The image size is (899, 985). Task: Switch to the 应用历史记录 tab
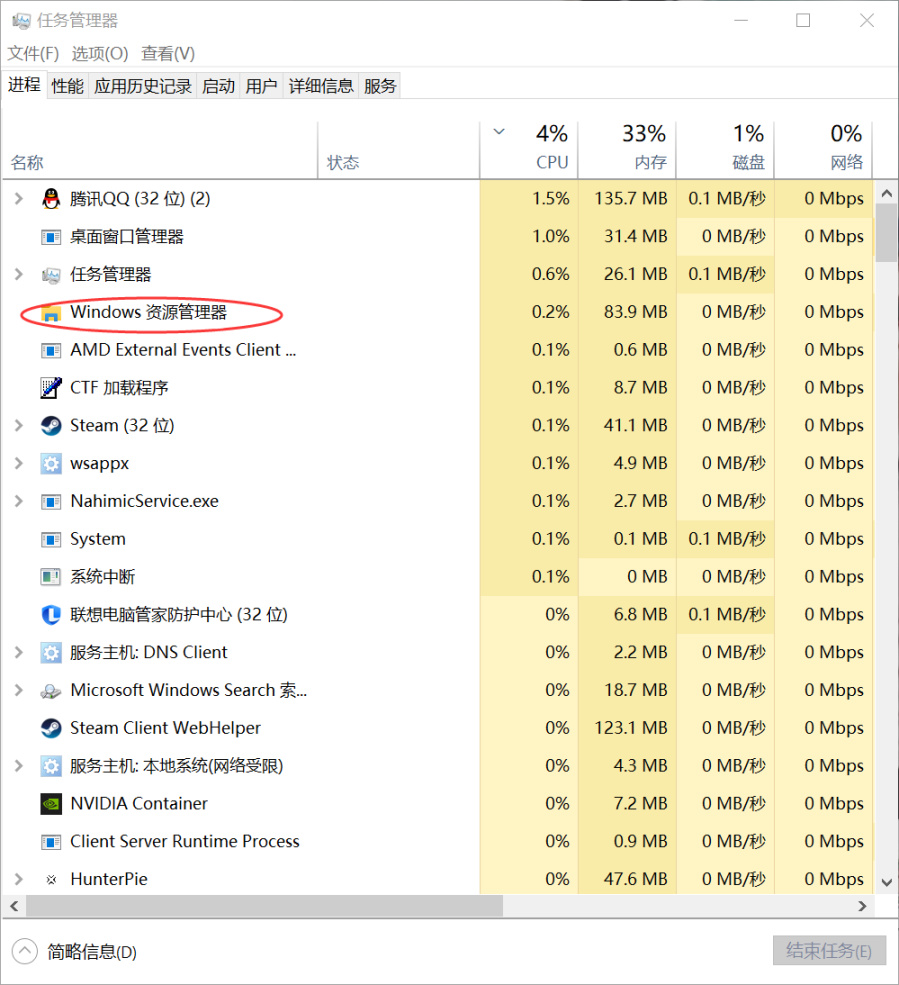pos(143,86)
